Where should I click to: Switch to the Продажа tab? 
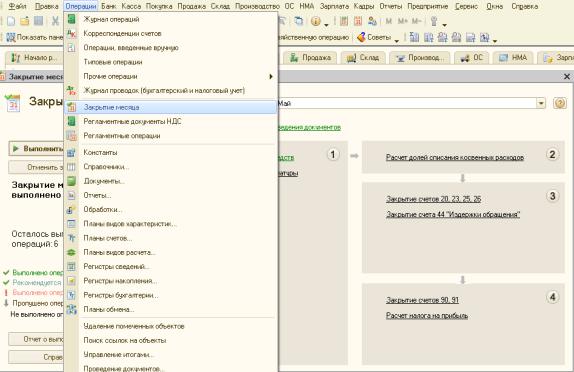click(x=310, y=57)
